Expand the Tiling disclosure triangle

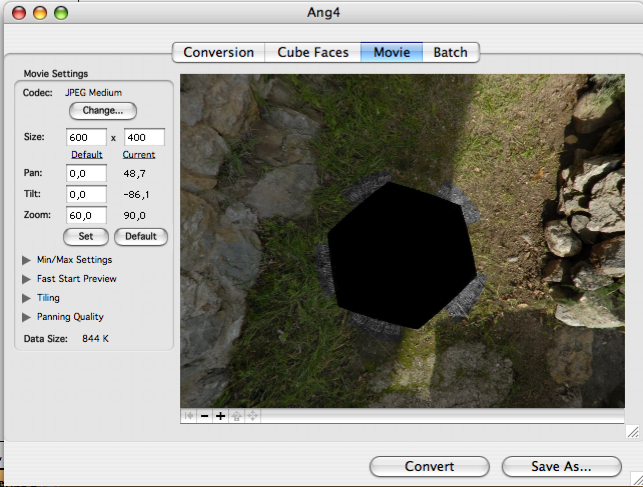[x=26, y=298]
